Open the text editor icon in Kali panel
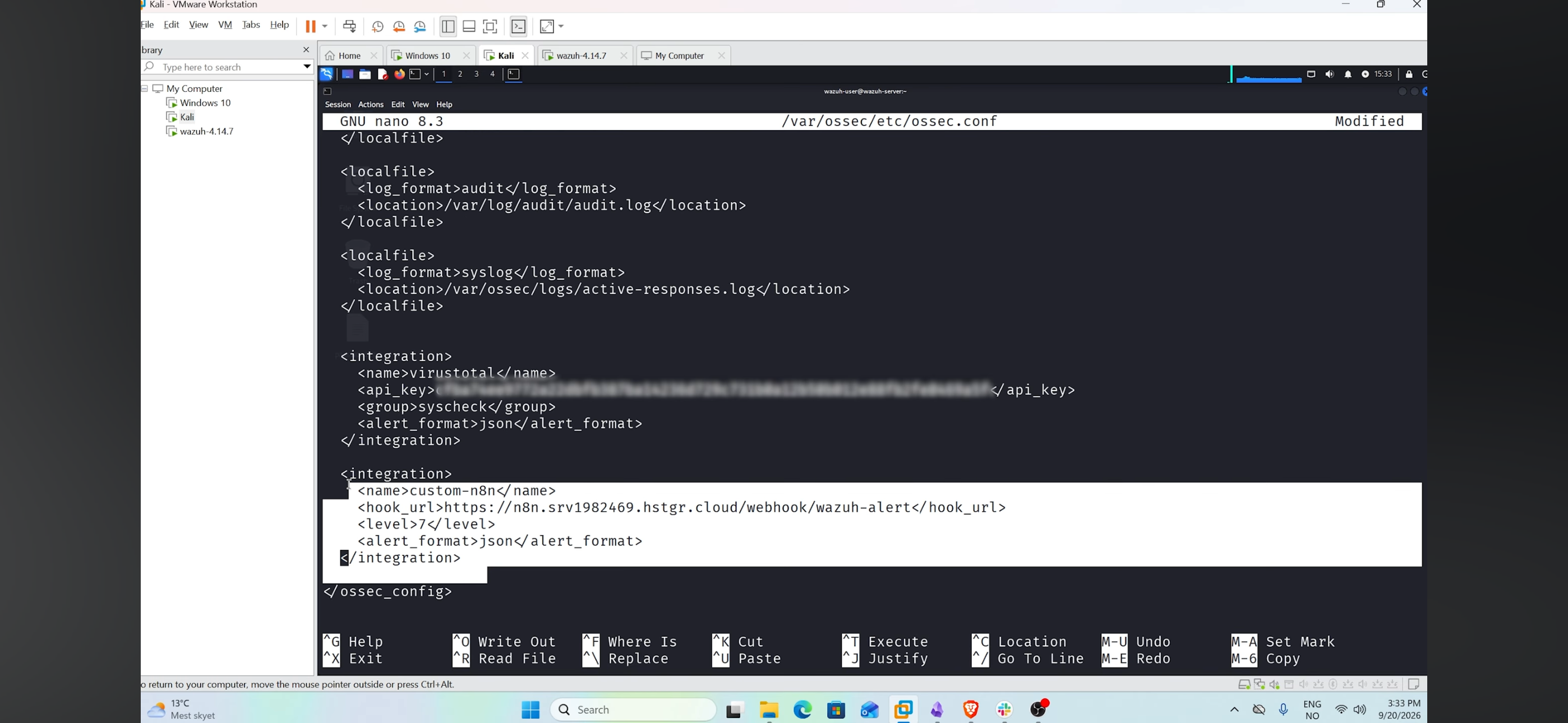 382,74
